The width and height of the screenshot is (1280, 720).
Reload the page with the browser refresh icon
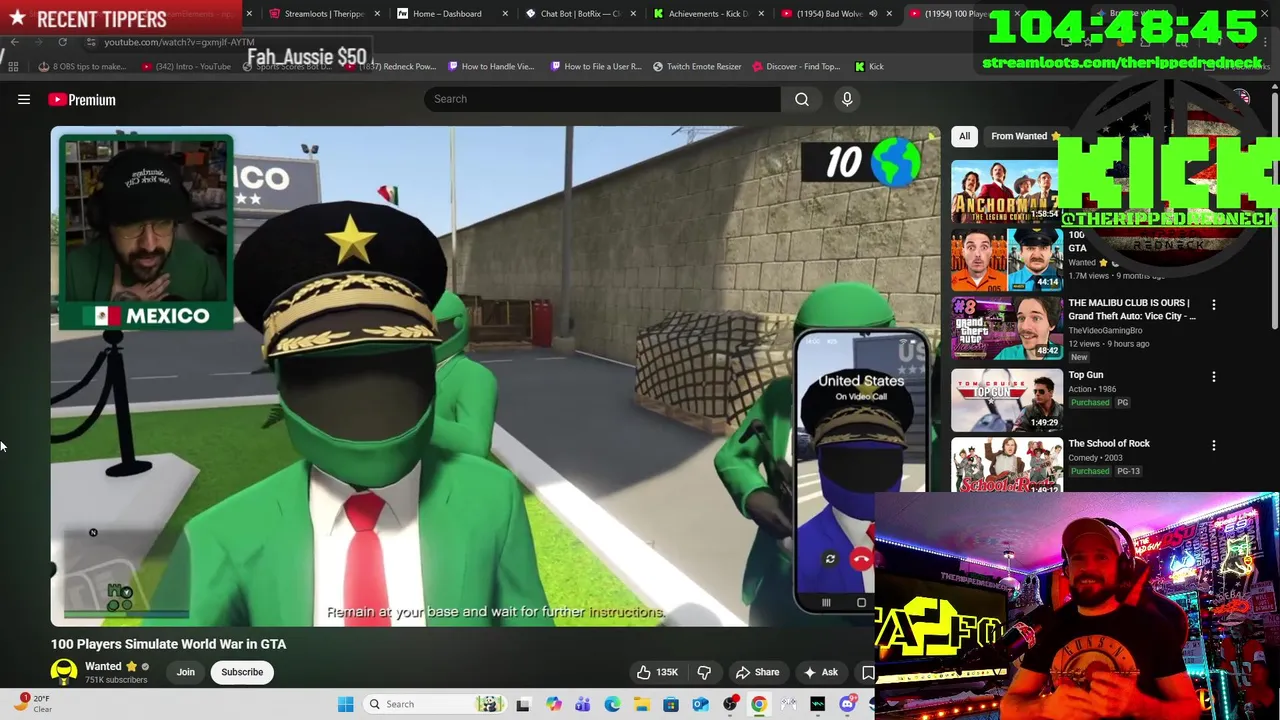62,42
